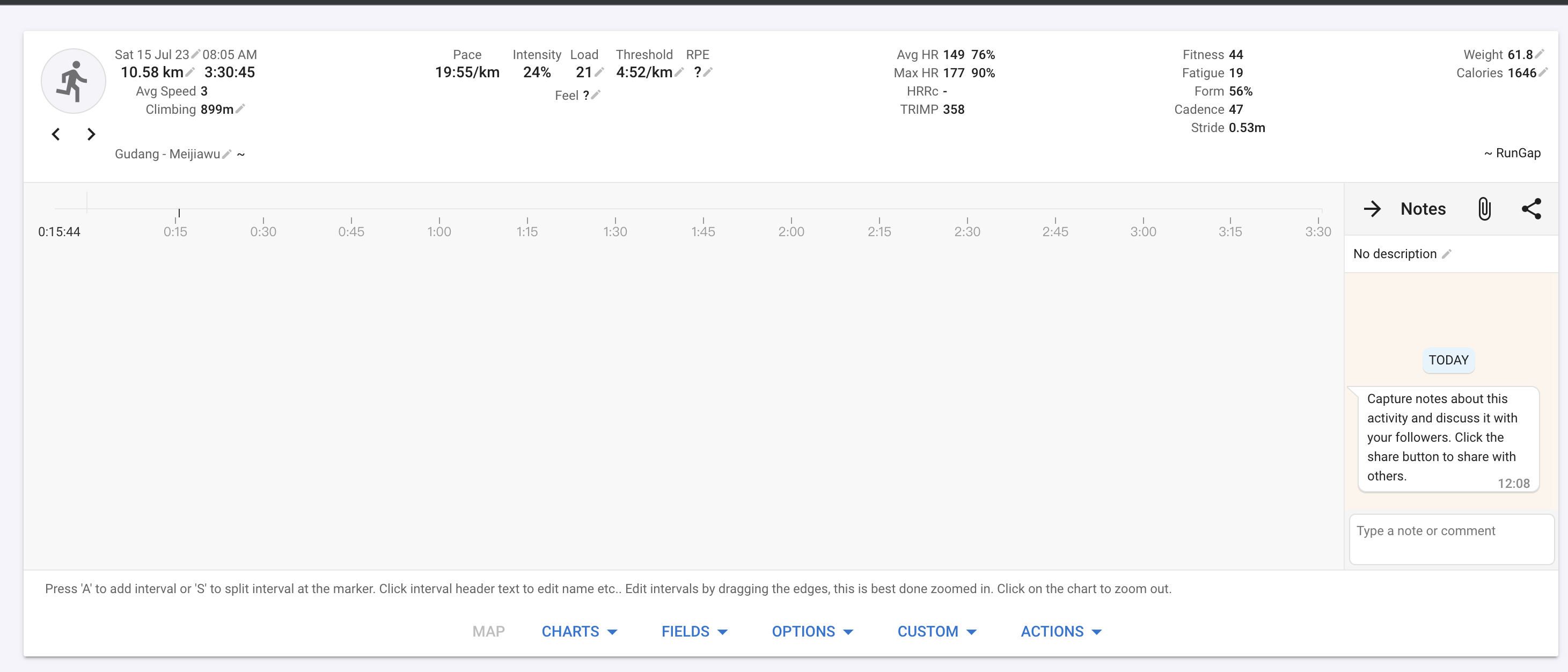The height and width of the screenshot is (672, 1568).
Task: Collapse the Notes panel arrow
Action: 1372,209
